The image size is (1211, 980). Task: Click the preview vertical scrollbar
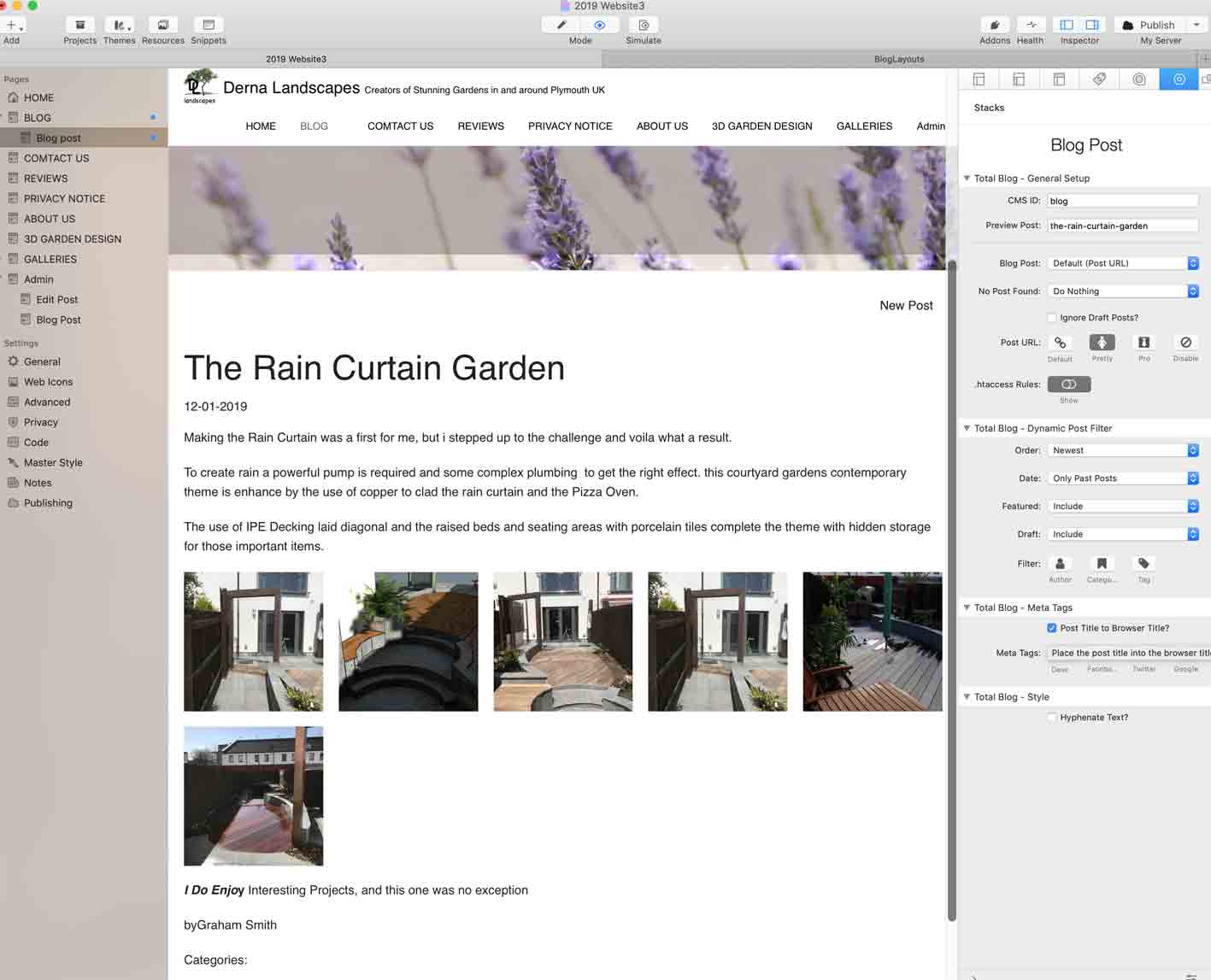(x=951, y=590)
